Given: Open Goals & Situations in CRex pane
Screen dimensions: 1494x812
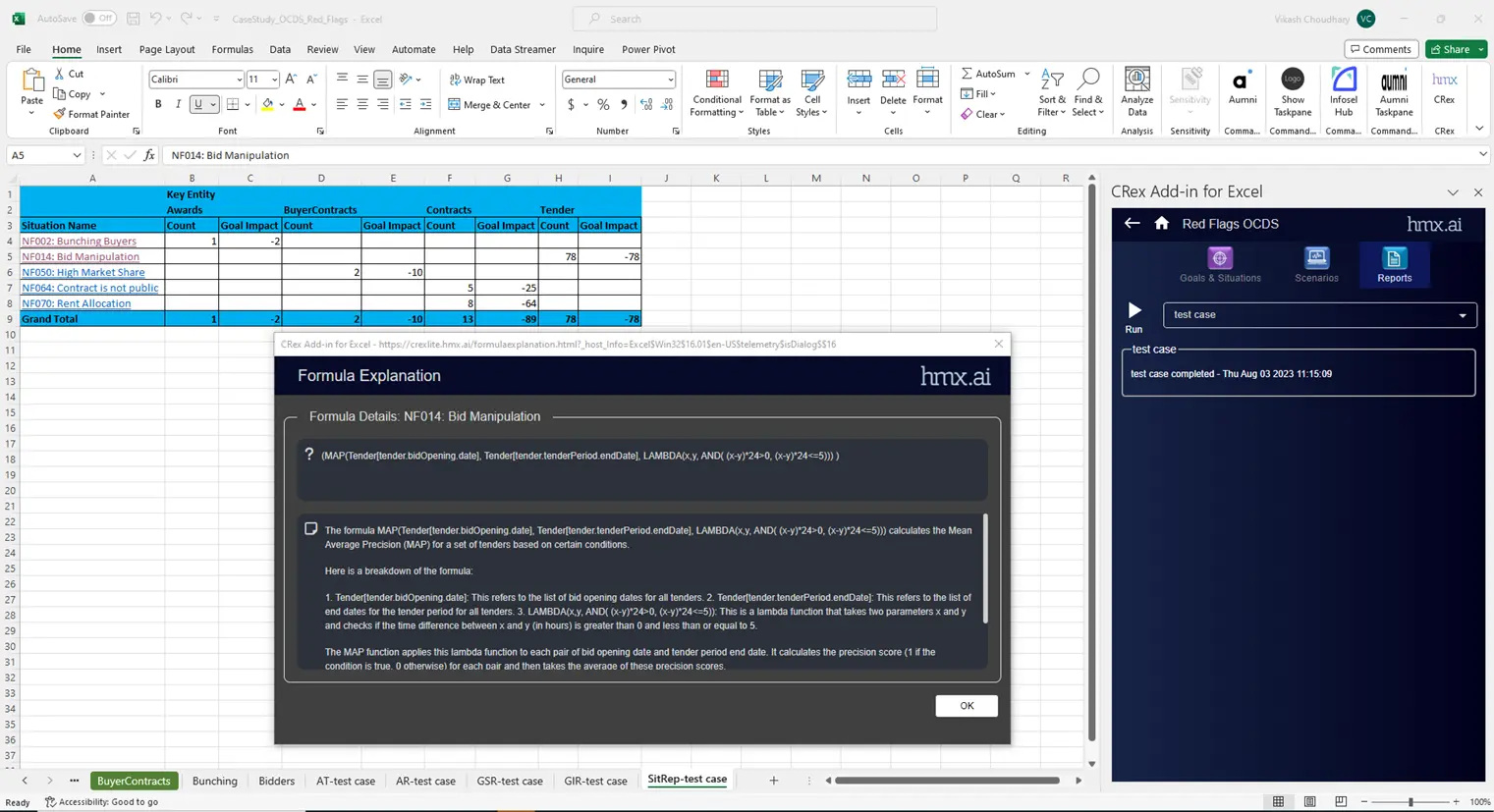Looking at the screenshot, I should 1220,265.
